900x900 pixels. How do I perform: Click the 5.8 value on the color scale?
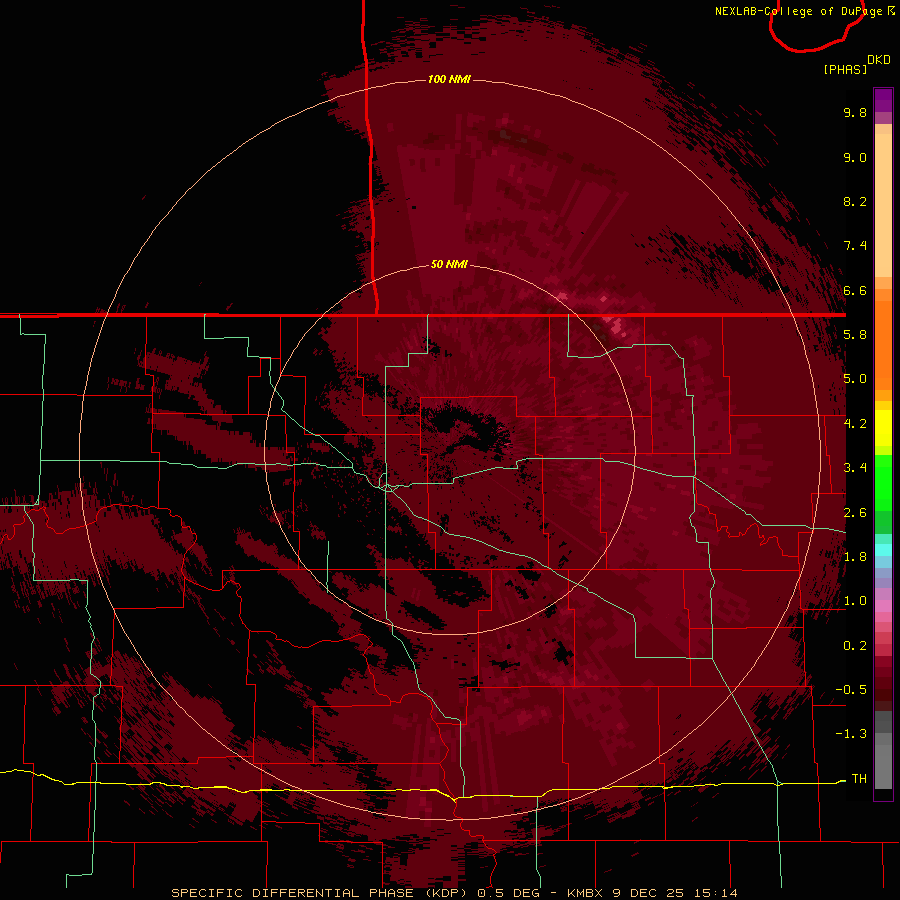(x=855, y=335)
